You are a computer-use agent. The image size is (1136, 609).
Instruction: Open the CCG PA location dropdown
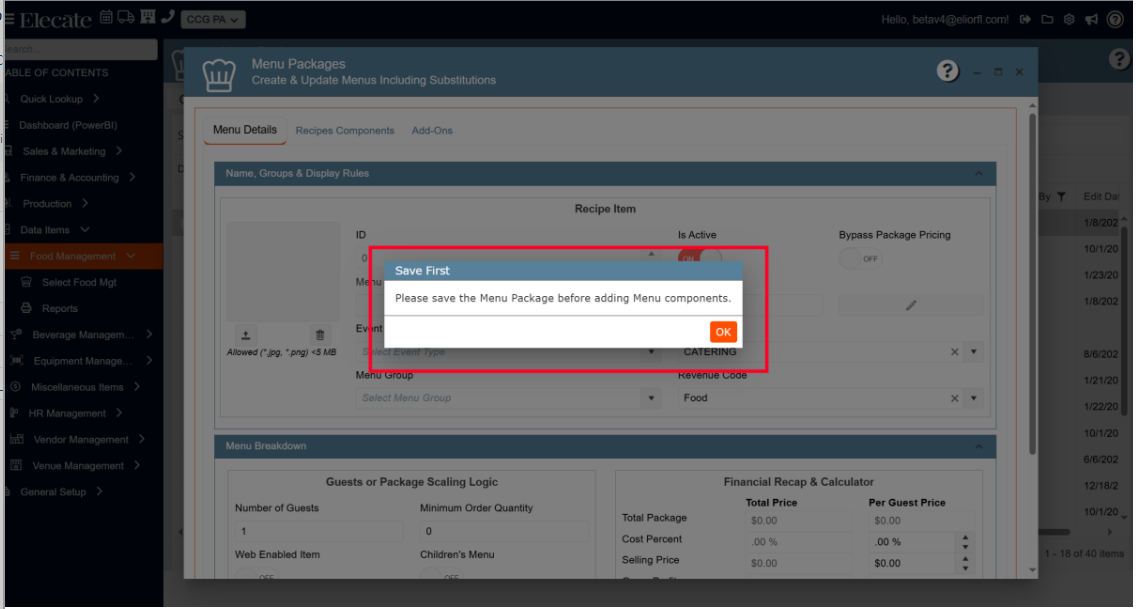point(212,20)
